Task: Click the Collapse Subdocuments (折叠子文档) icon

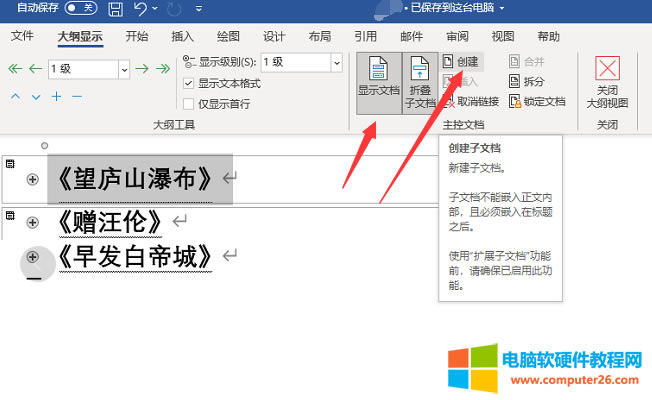Action: [x=419, y=73]
